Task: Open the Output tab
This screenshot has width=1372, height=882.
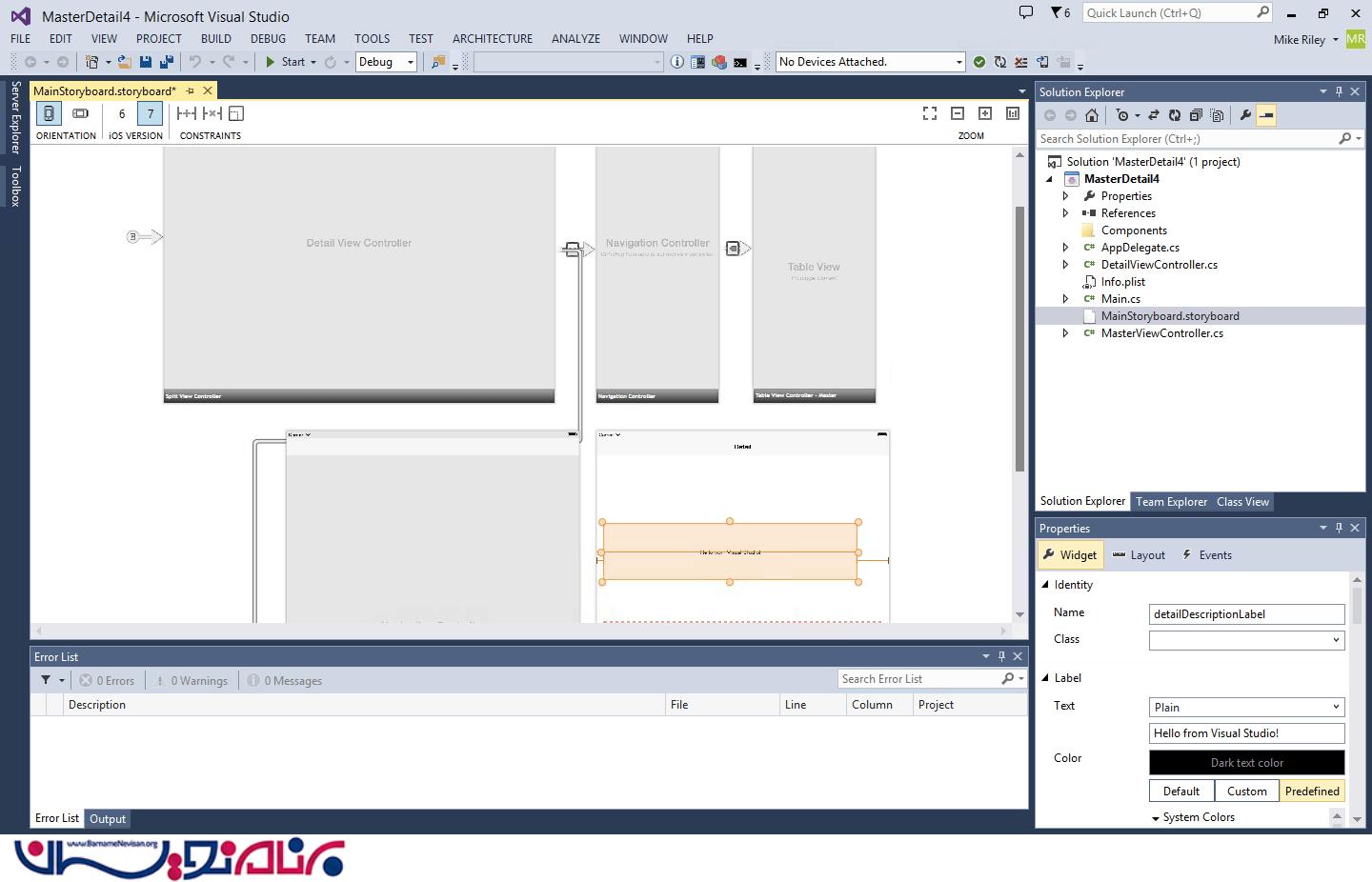Action: (x=108, y=819)
